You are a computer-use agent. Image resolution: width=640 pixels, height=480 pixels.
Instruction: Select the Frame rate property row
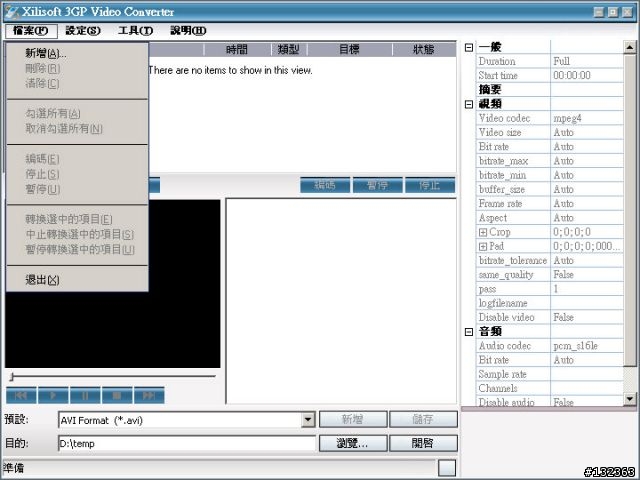click(x=550, y=204)
